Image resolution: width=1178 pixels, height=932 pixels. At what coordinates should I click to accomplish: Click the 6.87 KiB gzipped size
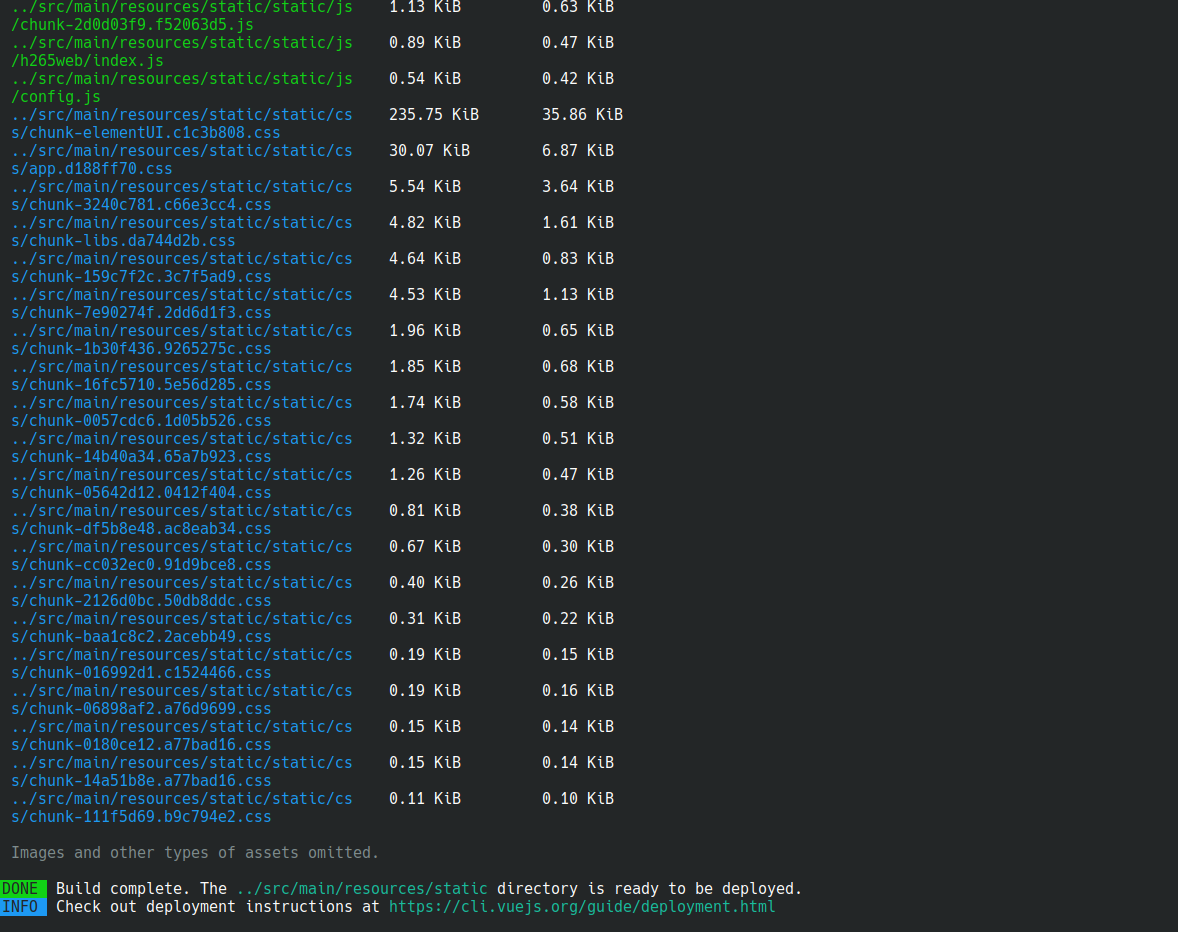point(577,151)
